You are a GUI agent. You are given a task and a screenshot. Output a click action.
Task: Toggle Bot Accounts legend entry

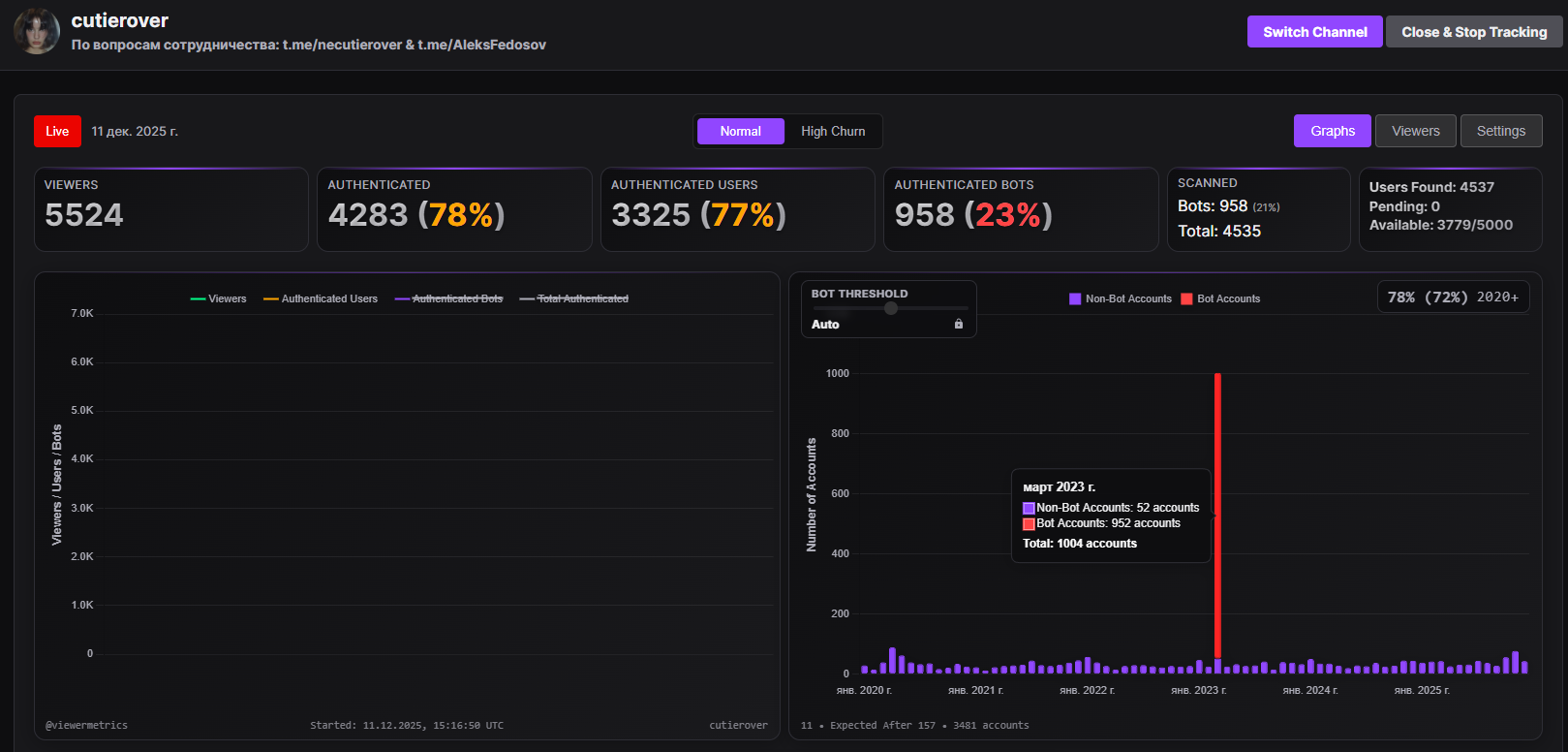(1220, 298)
